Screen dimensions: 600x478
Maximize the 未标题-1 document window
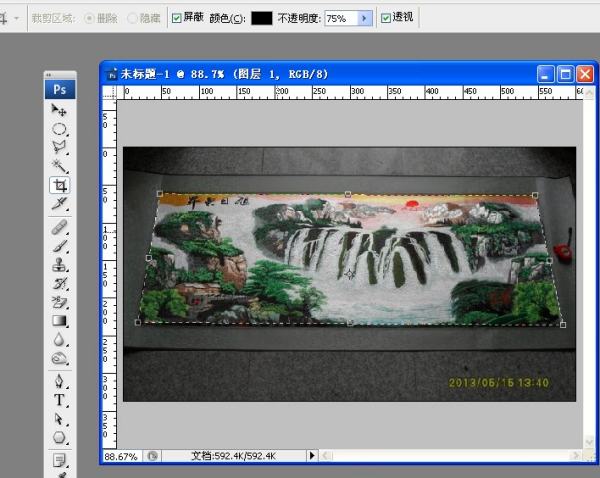pyautogui.click(x=565, y=74)
